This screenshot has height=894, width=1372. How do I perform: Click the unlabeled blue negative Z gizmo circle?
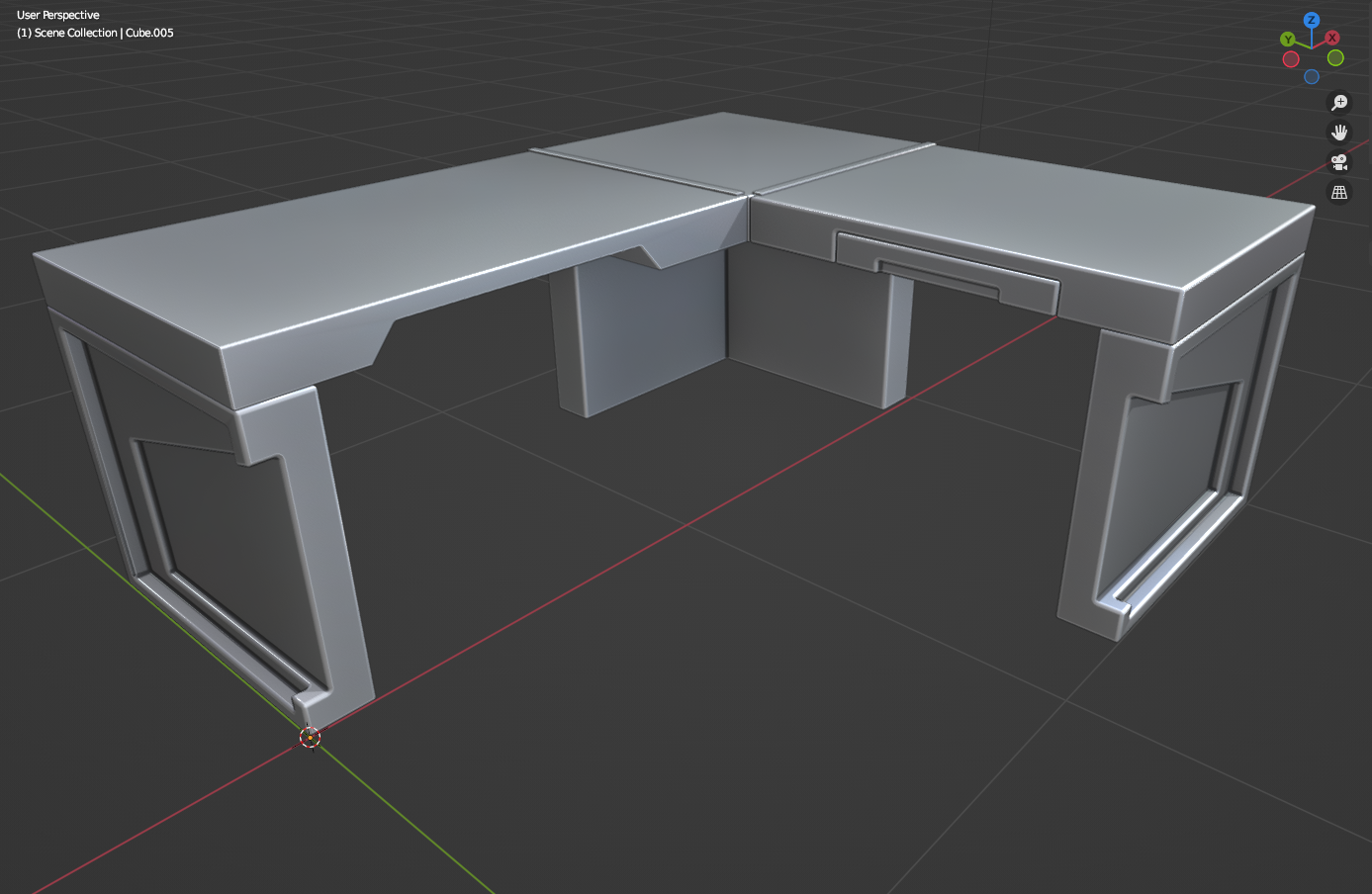click(1312, 77)
